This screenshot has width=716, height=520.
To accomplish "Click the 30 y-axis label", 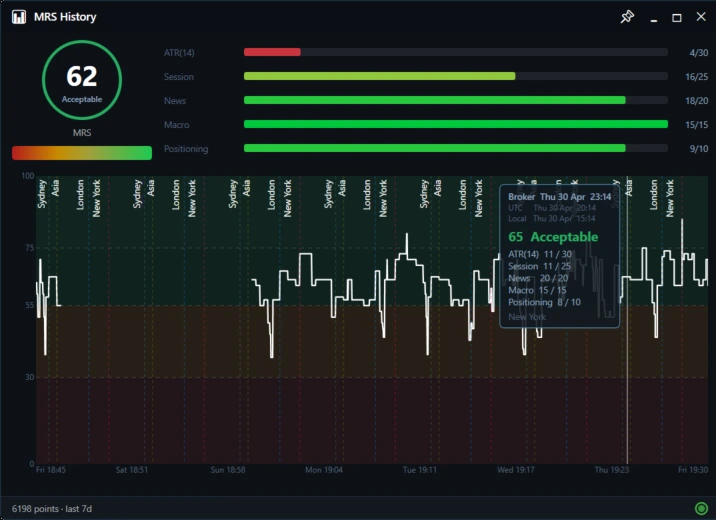I will (x=29, y=377).
